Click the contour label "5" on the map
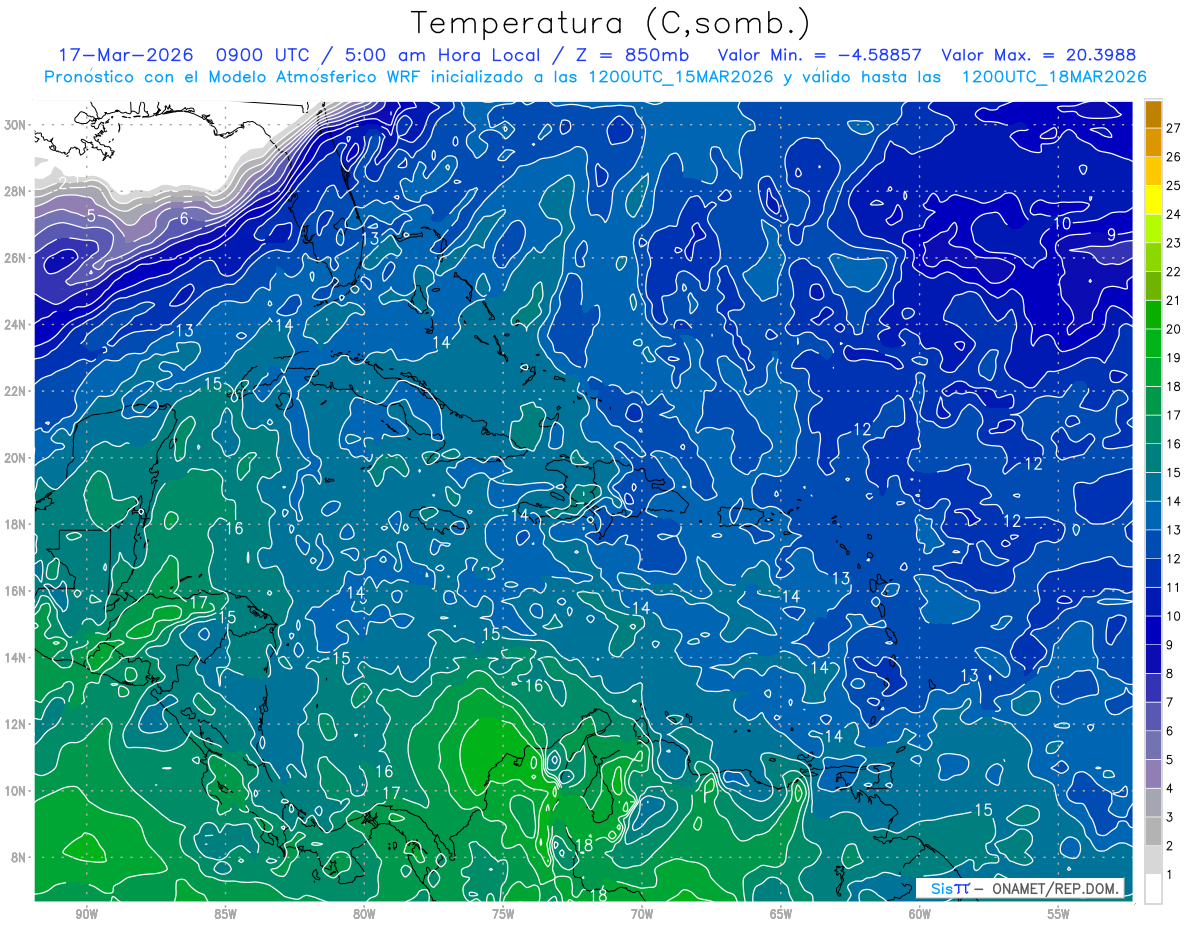 coord(91,216)
